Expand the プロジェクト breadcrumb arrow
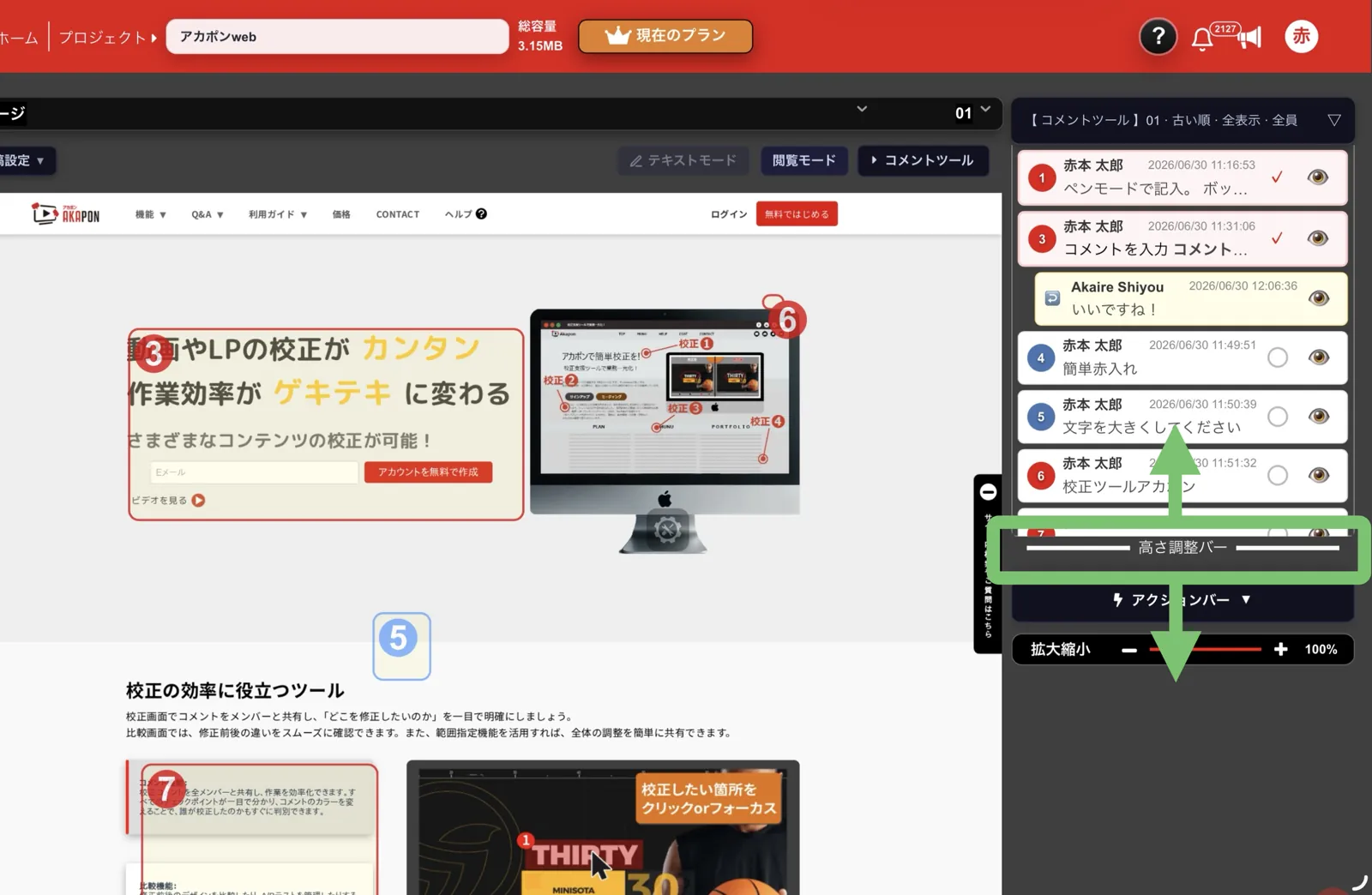This screenshot has height=895, width=1372. click(153, 38)
